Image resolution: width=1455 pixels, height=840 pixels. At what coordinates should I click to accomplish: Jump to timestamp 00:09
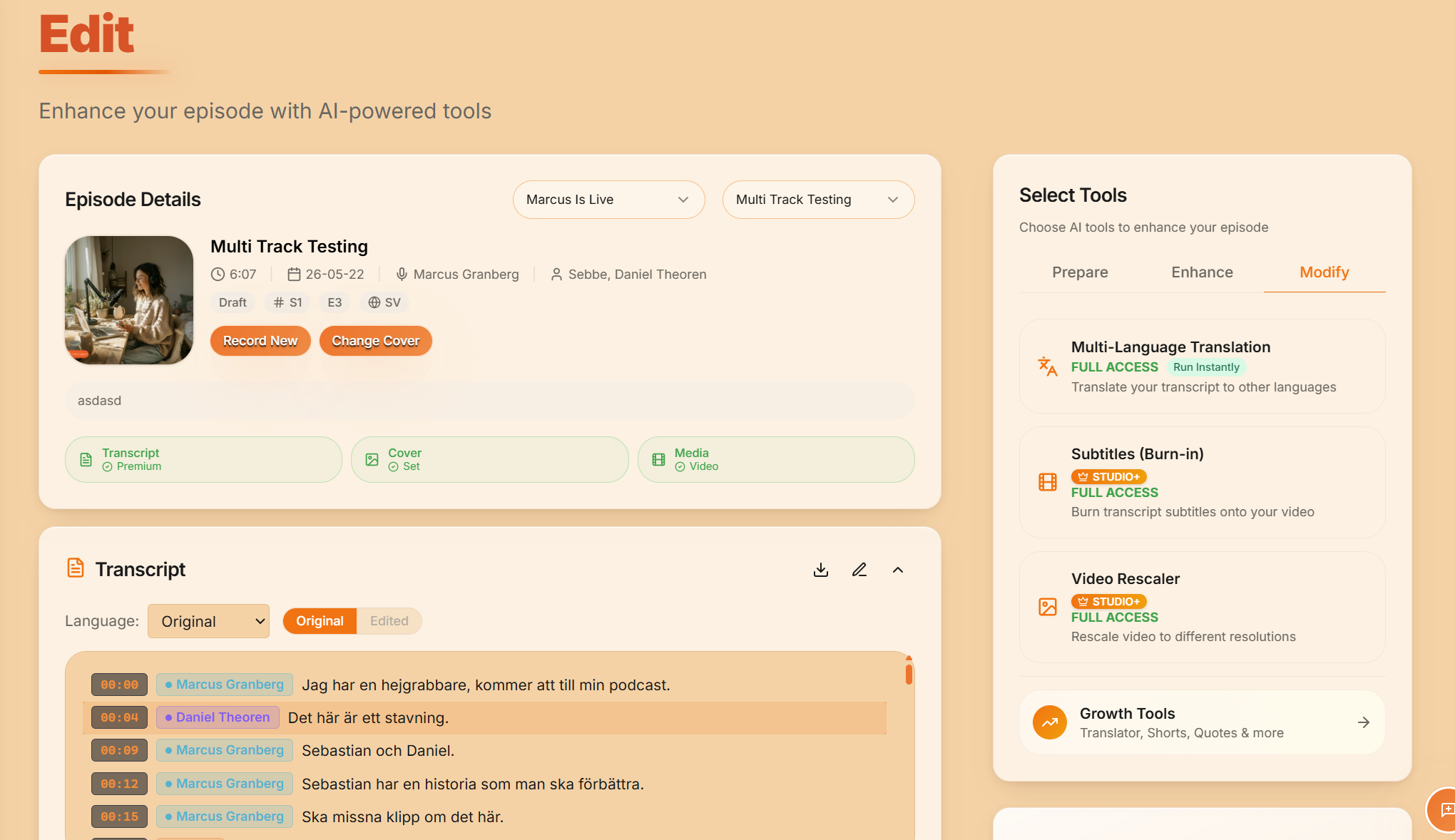tap(119, 750)
